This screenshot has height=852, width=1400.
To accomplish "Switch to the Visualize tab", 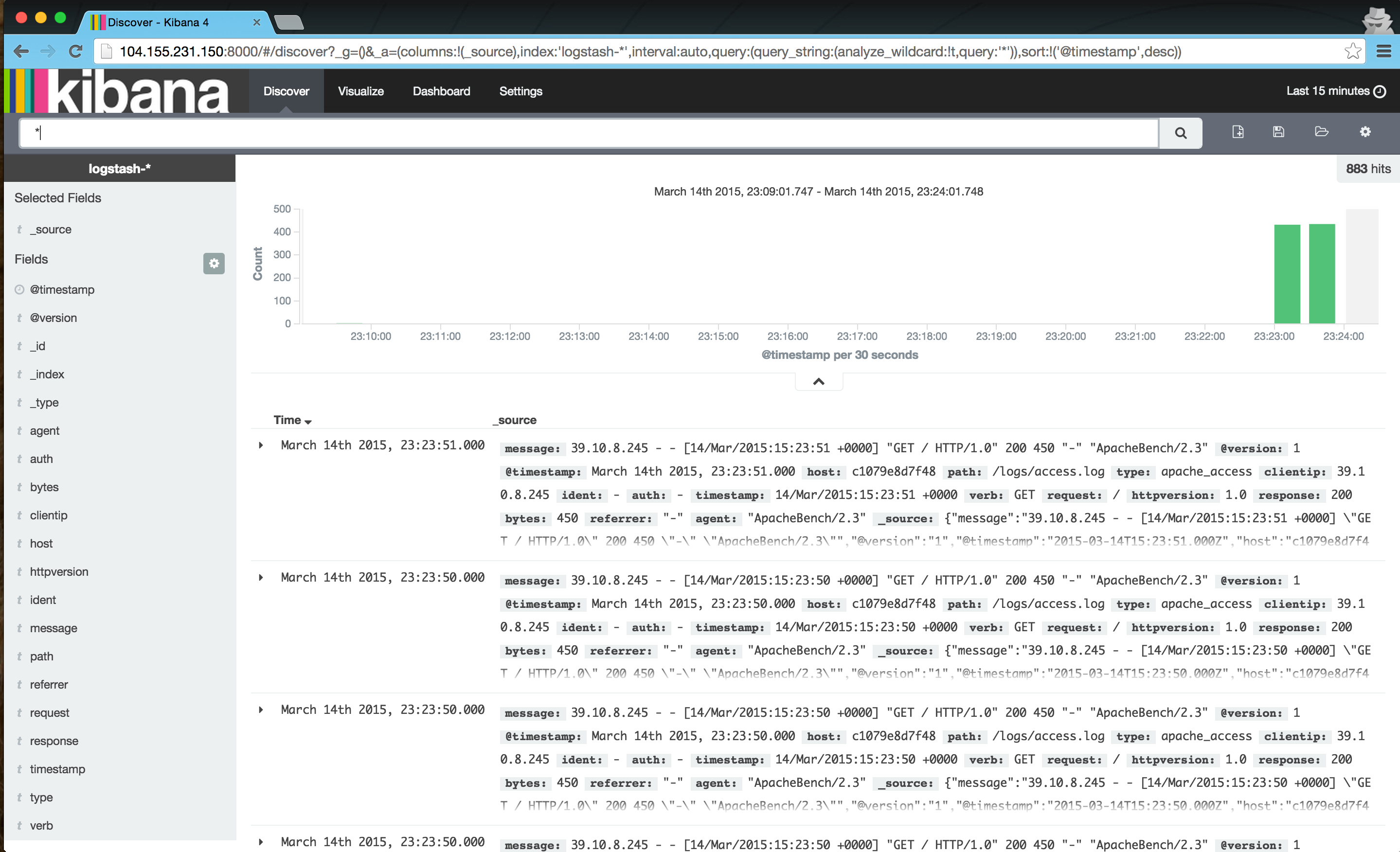I will coord(360,91).
